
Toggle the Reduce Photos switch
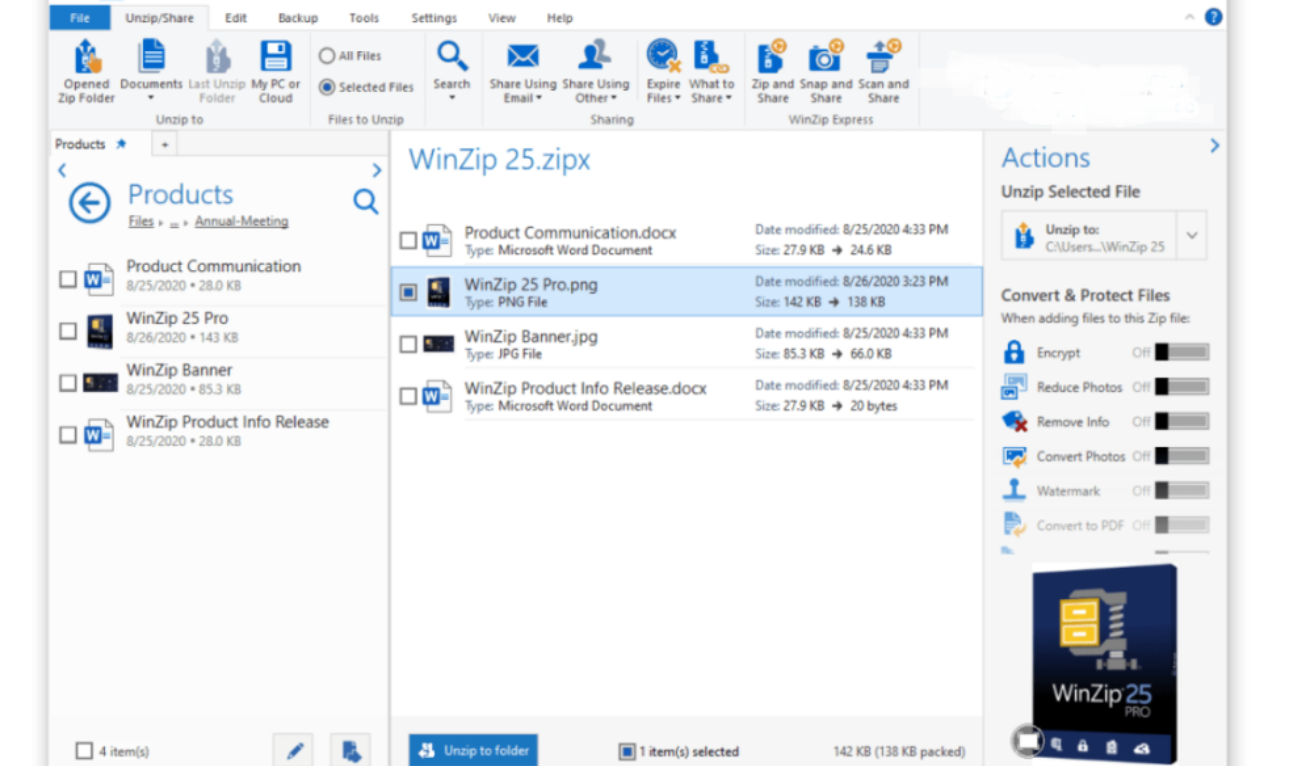pyautogui.click(x=1182, y=387)
